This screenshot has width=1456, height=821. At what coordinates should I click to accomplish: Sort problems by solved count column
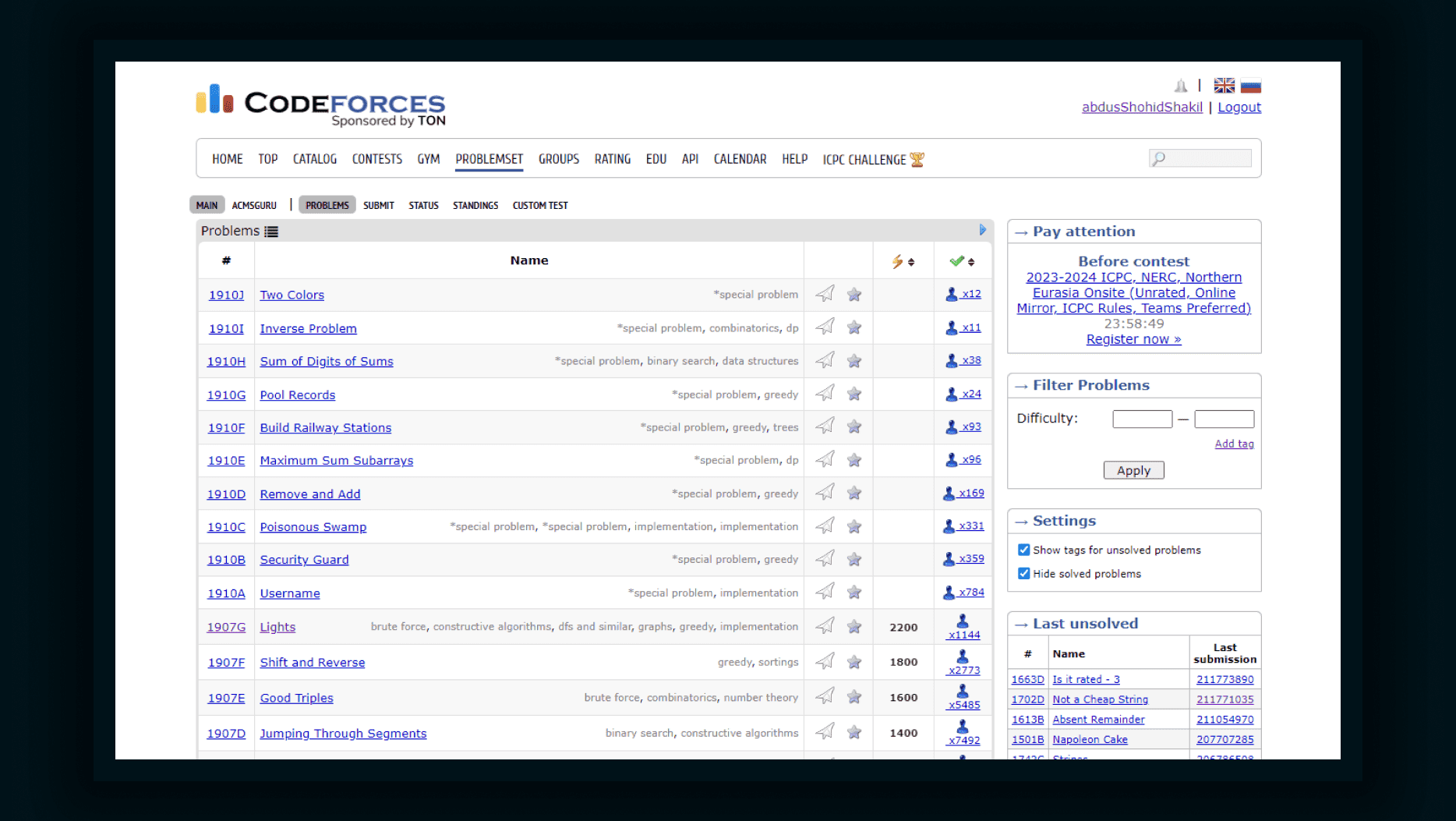[963, 262]
